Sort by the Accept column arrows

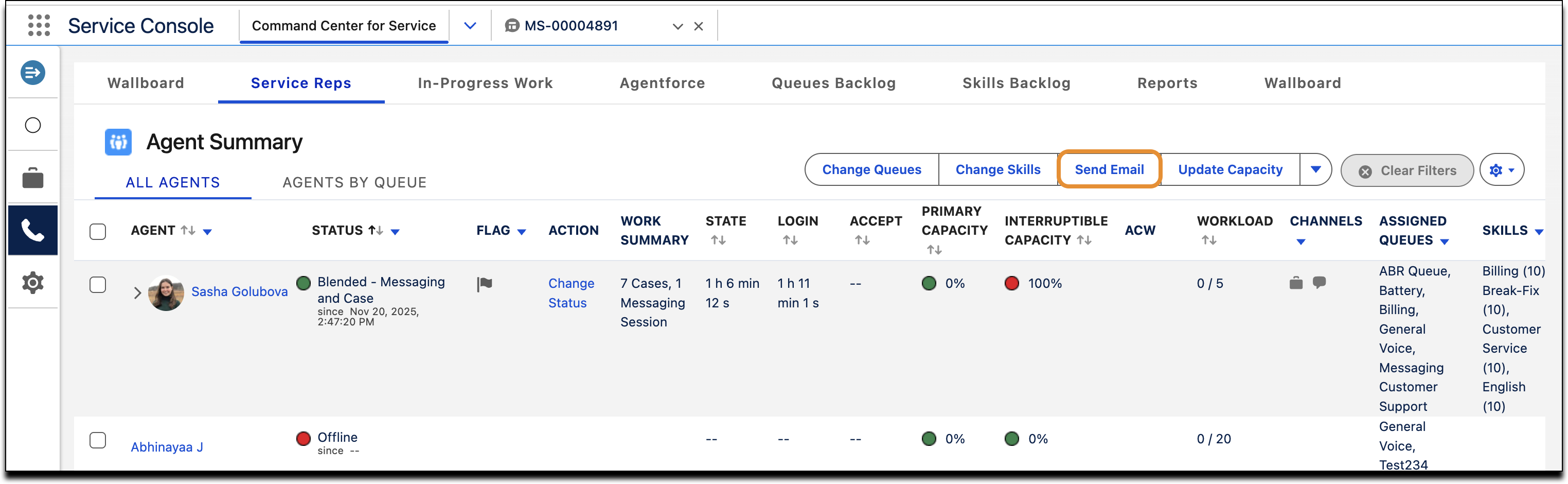(862, 240)
